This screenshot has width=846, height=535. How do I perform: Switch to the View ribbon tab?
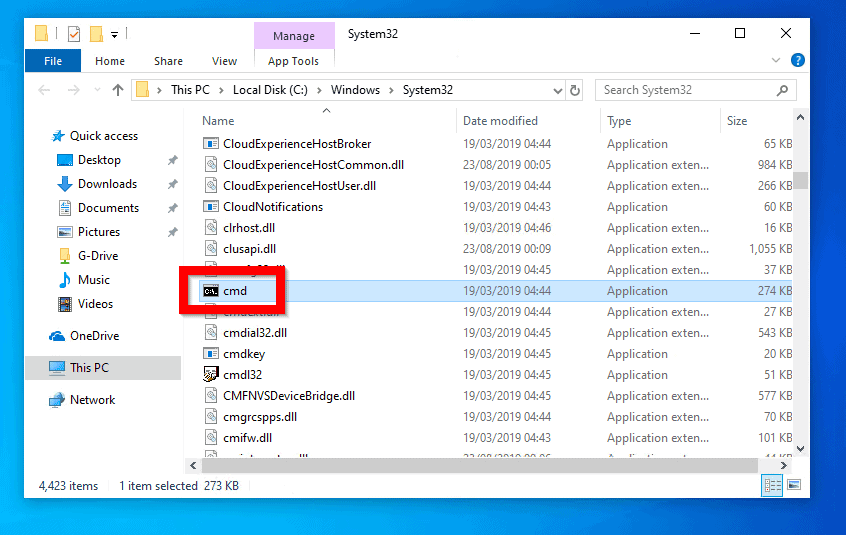[x=224, y=61]
